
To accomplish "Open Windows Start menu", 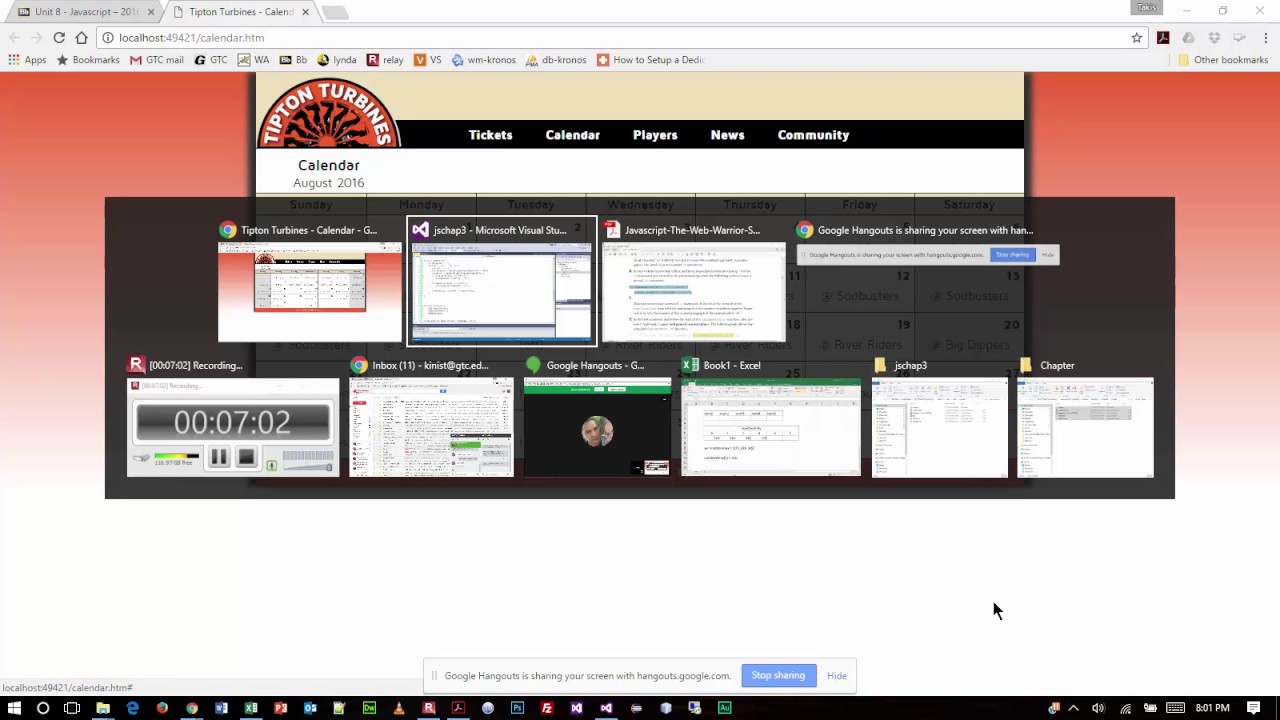I will (x=14, y=708).
